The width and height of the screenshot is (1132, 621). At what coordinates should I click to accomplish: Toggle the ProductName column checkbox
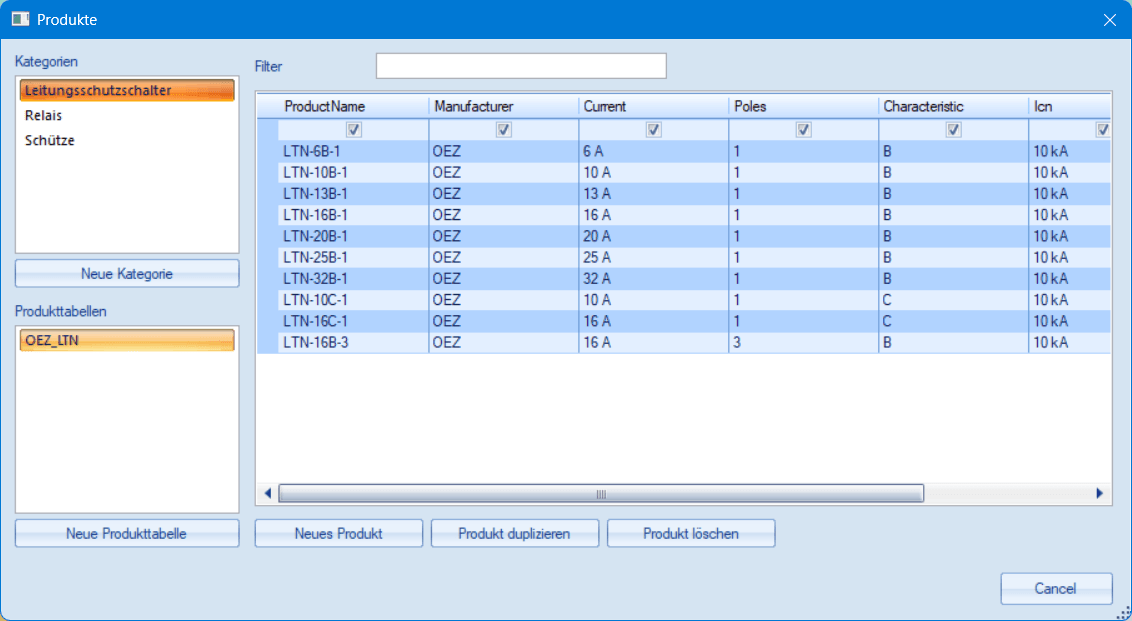(x=354, y=130)
